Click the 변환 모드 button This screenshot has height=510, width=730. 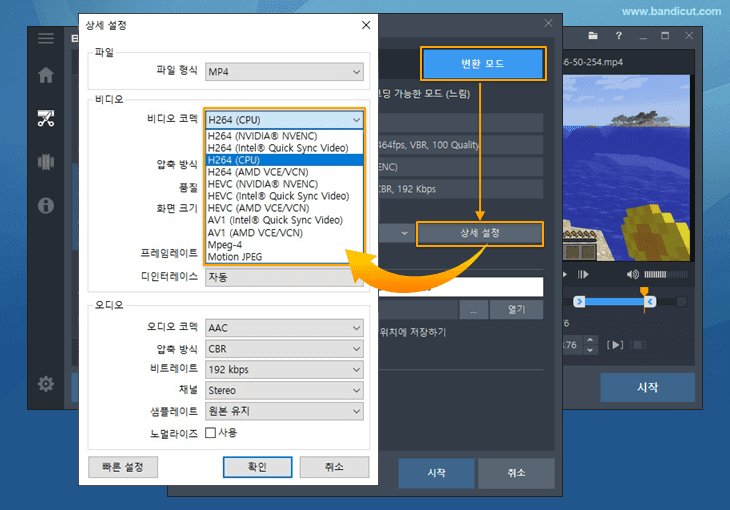(x=483, y=64)
